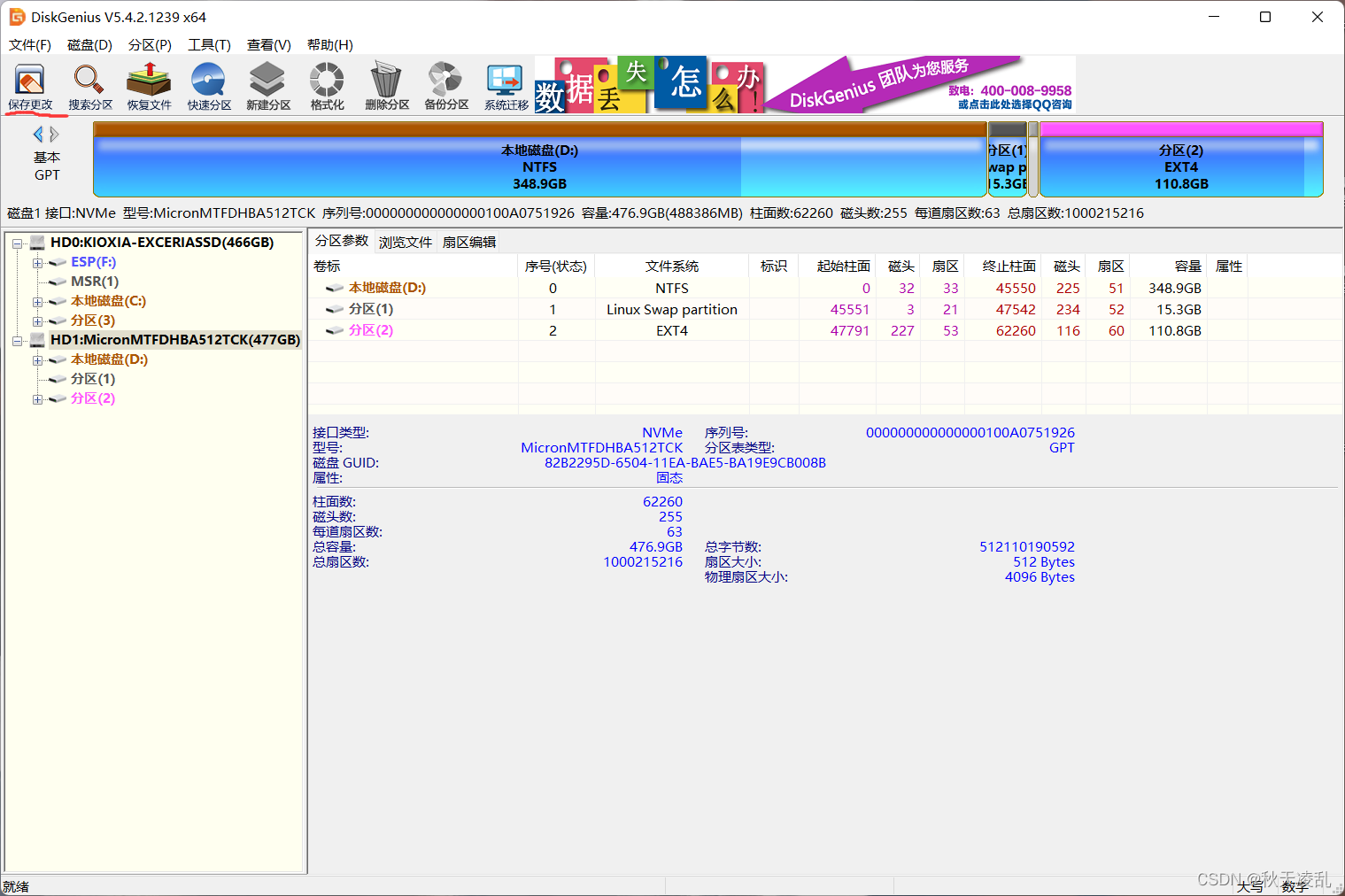Screen dimensions: 1345x896
Task: Launch the System Migration (系统迁移) tool
Action: [x=506, y=87]
